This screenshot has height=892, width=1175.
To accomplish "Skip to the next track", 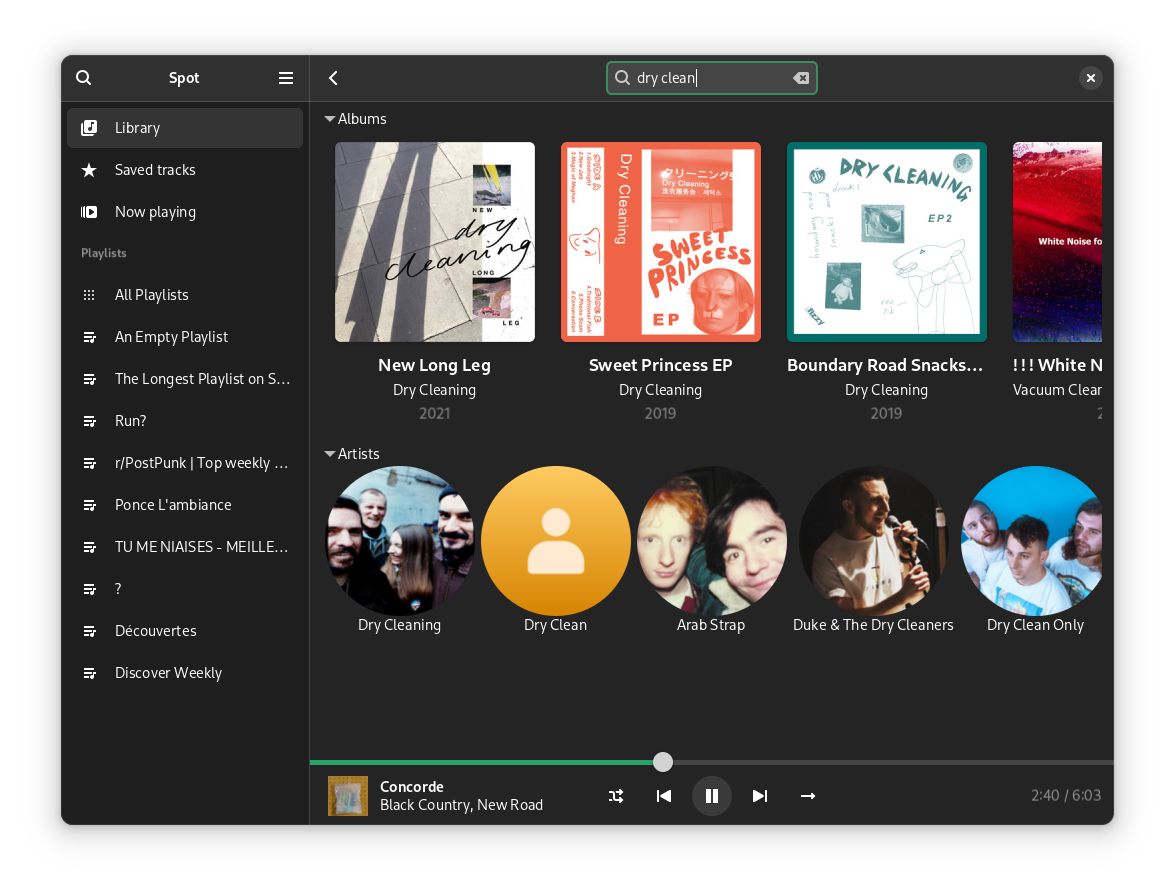I will point(760,796).
